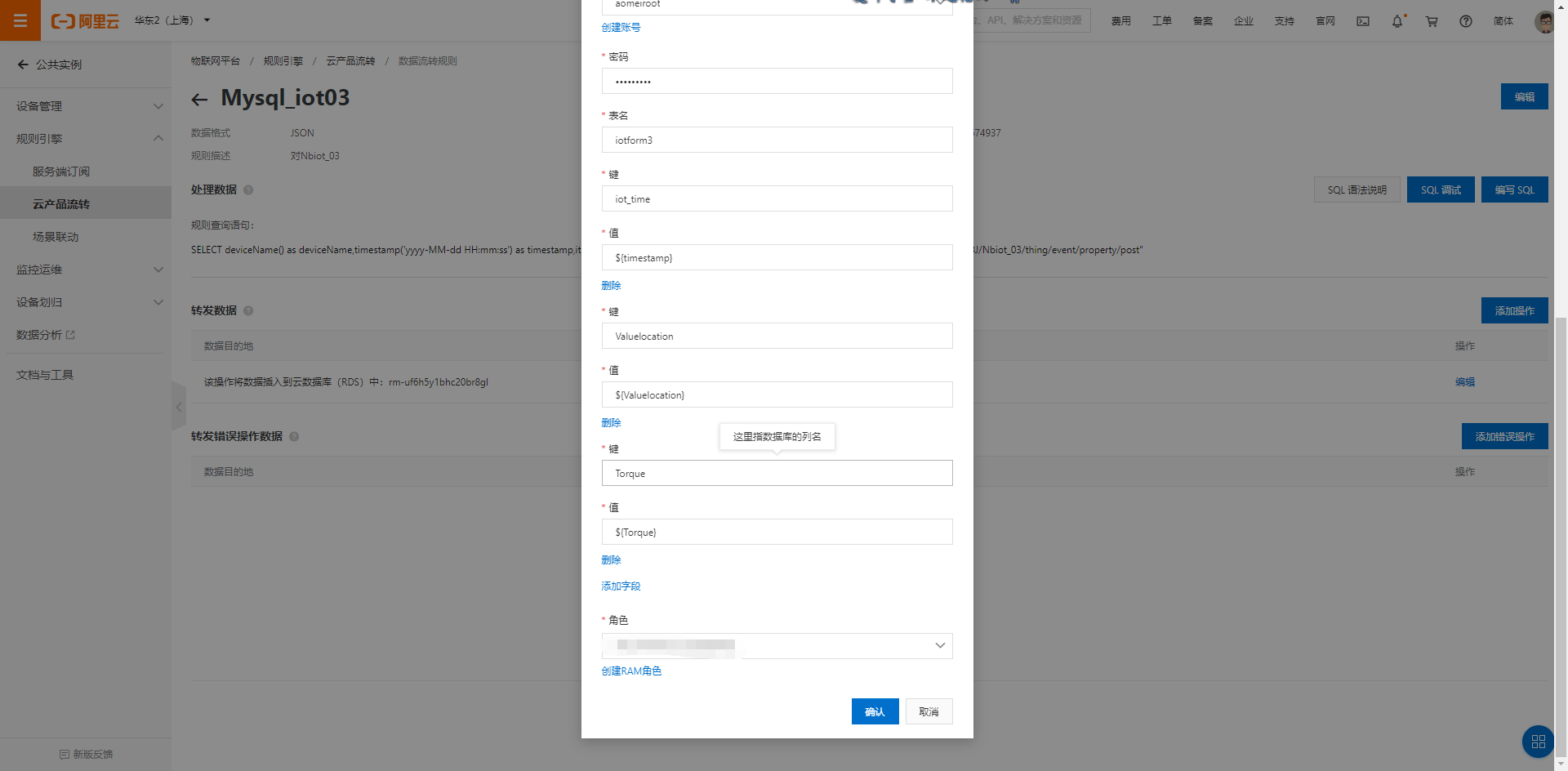
Task: Click help icon beside 处理数据
Action: click(248, 189)
